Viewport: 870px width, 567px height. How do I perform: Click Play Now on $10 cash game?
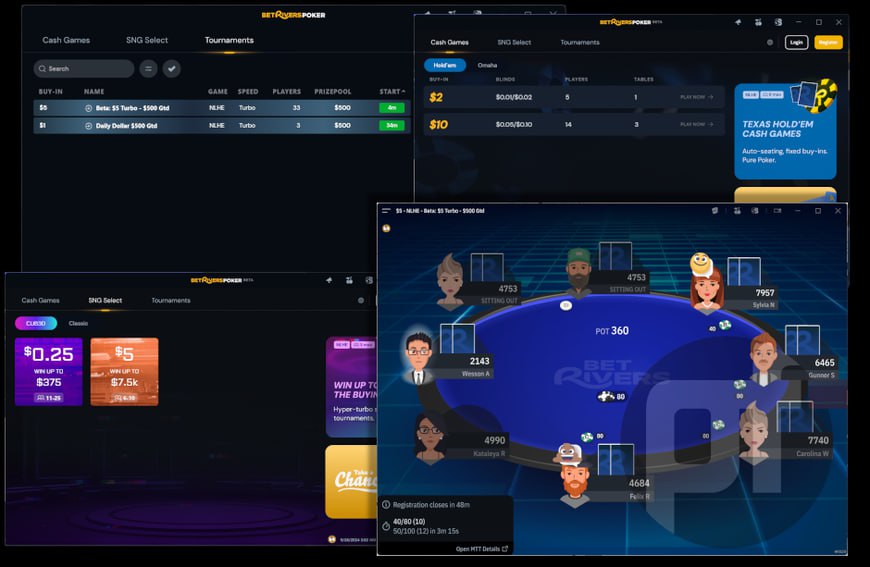(697, 124)
